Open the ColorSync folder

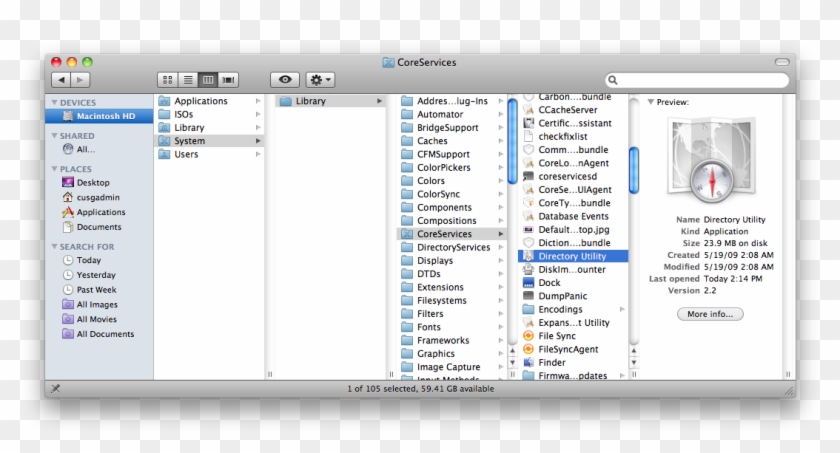(452, 194)
